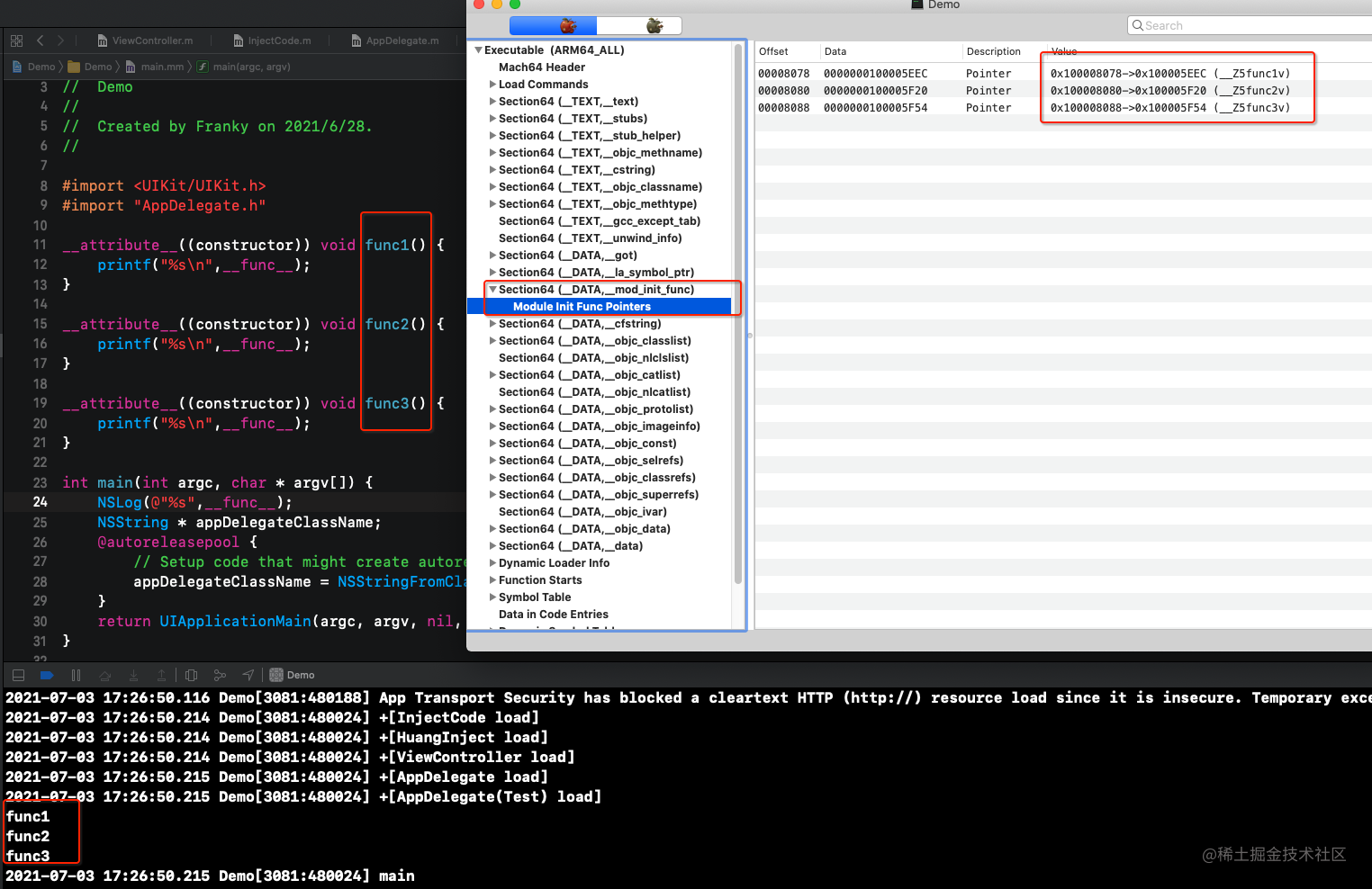Expand Section64 (__TEXT,__cstring) node
Screen dimensions: 1372x889
[x=492, y=170]
